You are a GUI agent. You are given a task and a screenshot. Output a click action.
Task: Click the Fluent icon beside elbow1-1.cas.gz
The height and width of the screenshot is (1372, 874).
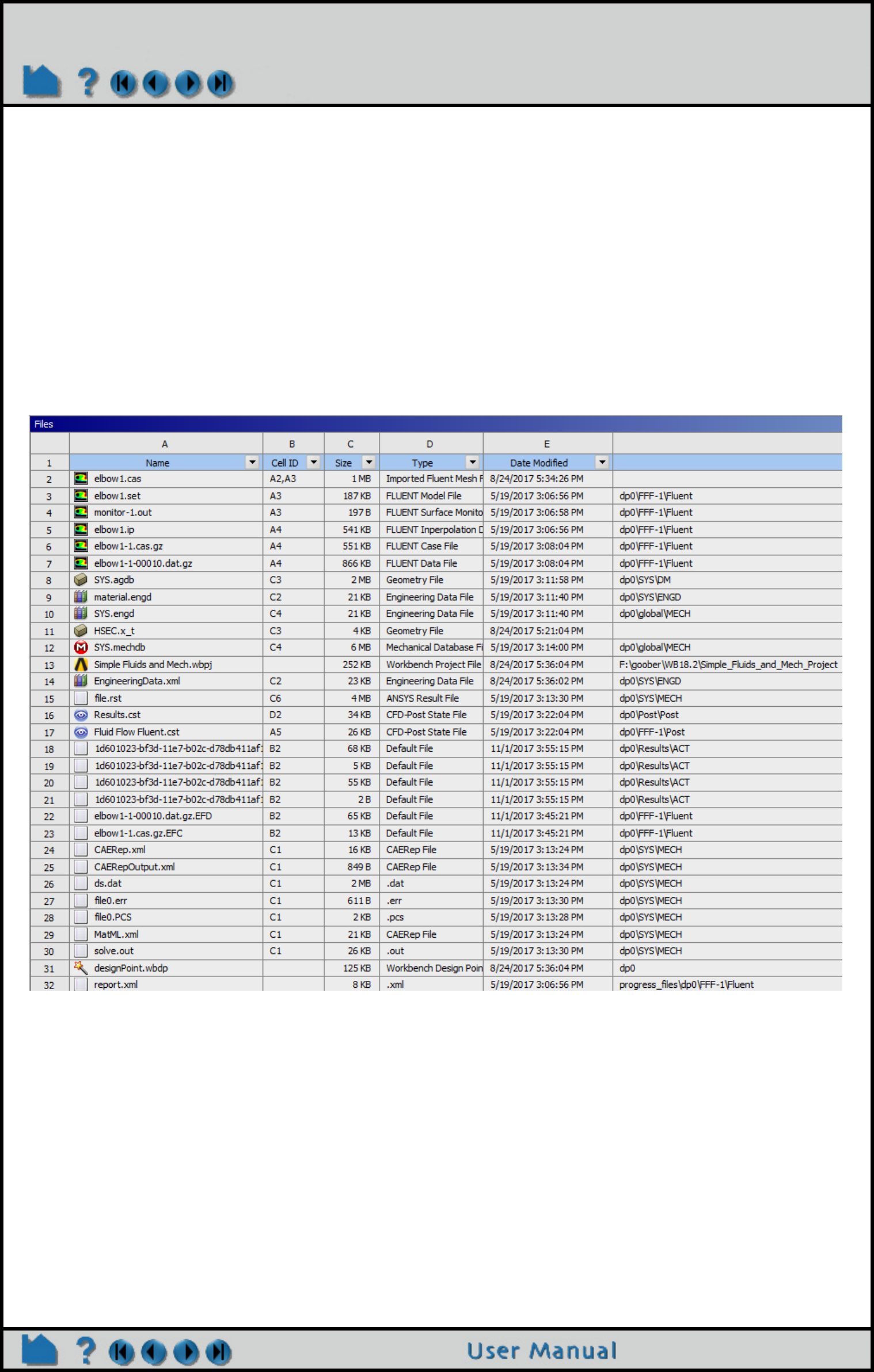pyautogui.click(x=81, y=546)
